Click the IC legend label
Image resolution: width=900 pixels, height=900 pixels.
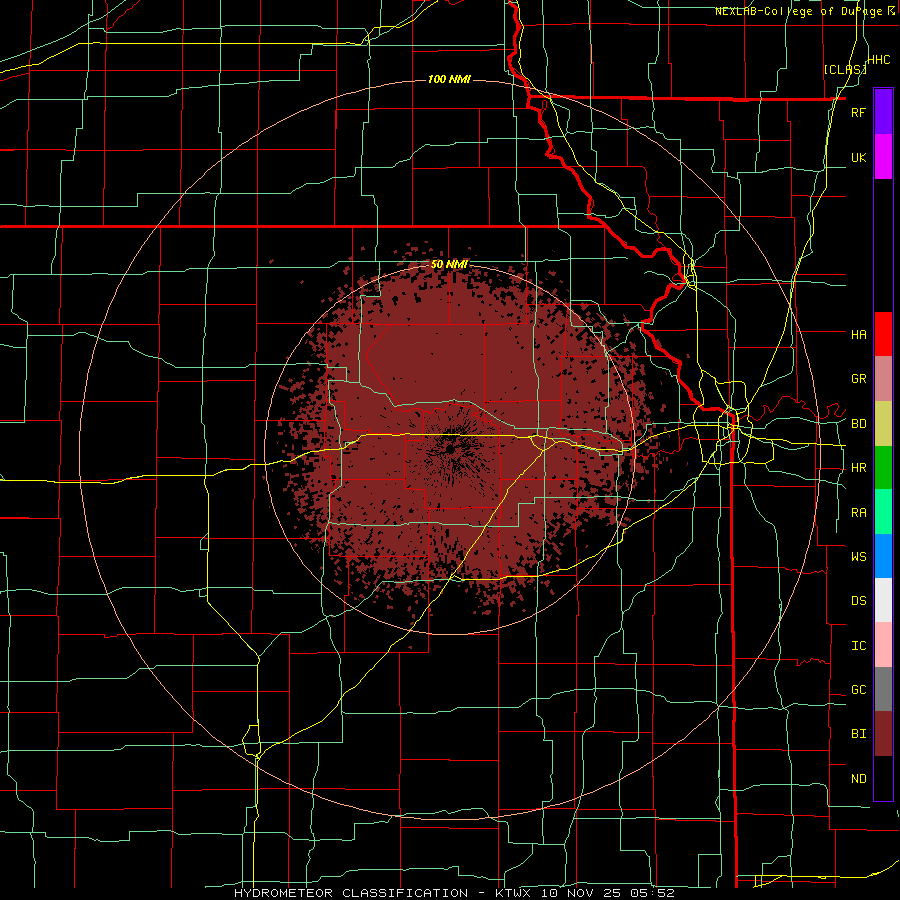point(858,646)
